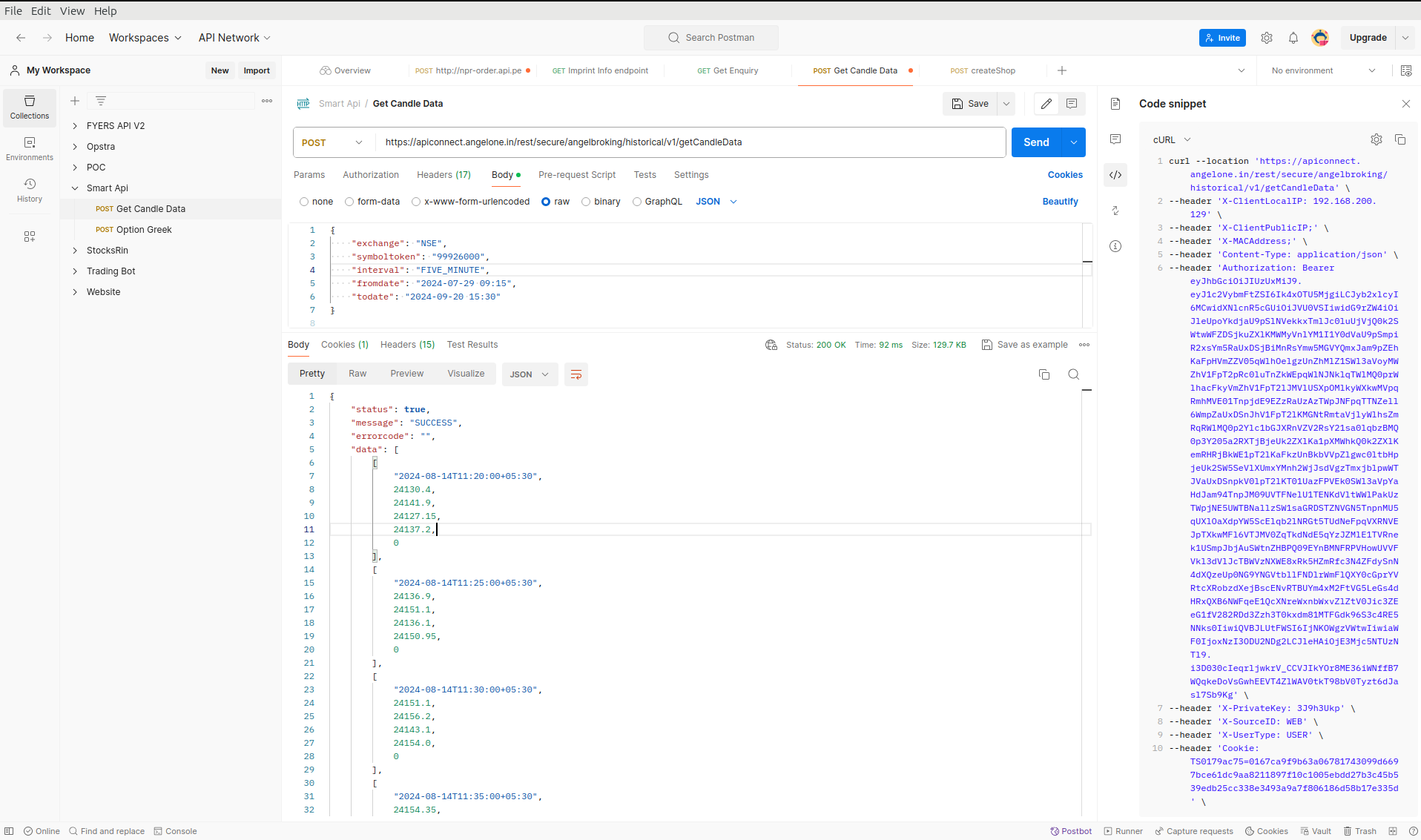This screenshot has width=1421, height=840.
Task: Open the configure workspace sidebar icon
Action: 30,237
